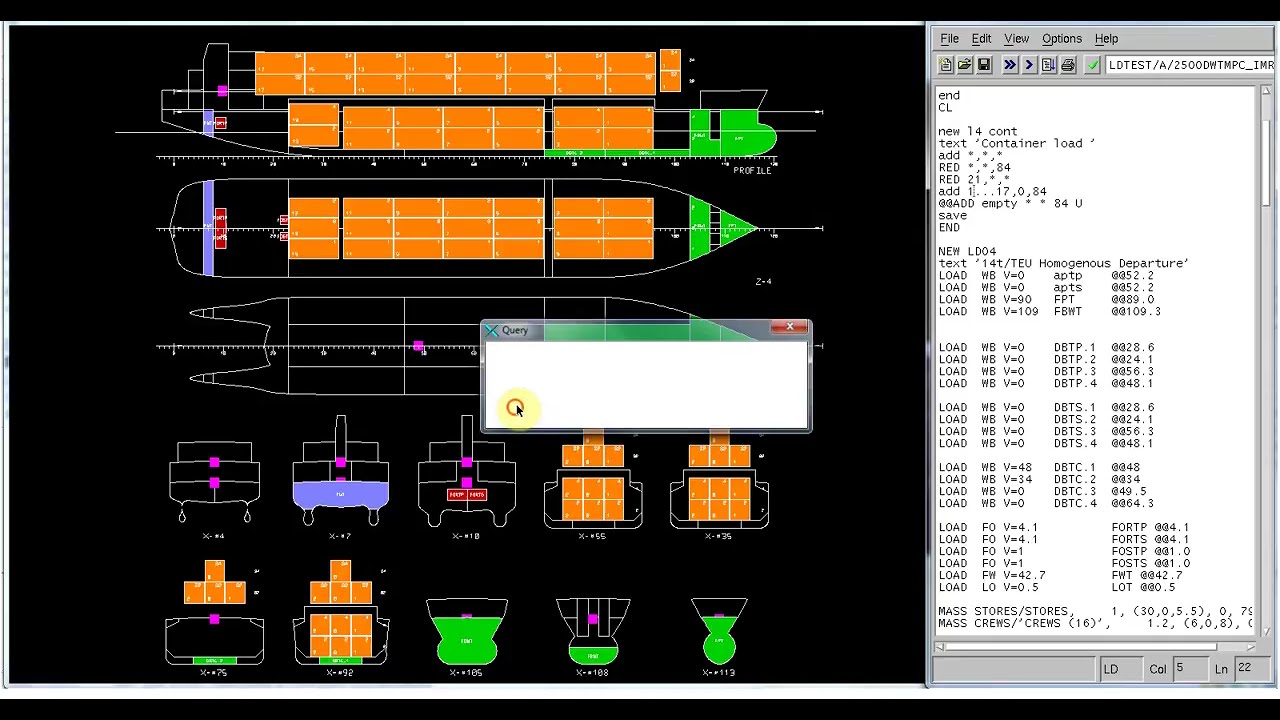
Task: Click the New document icon in editor toolbar
Action: click(x=945, y=65)
